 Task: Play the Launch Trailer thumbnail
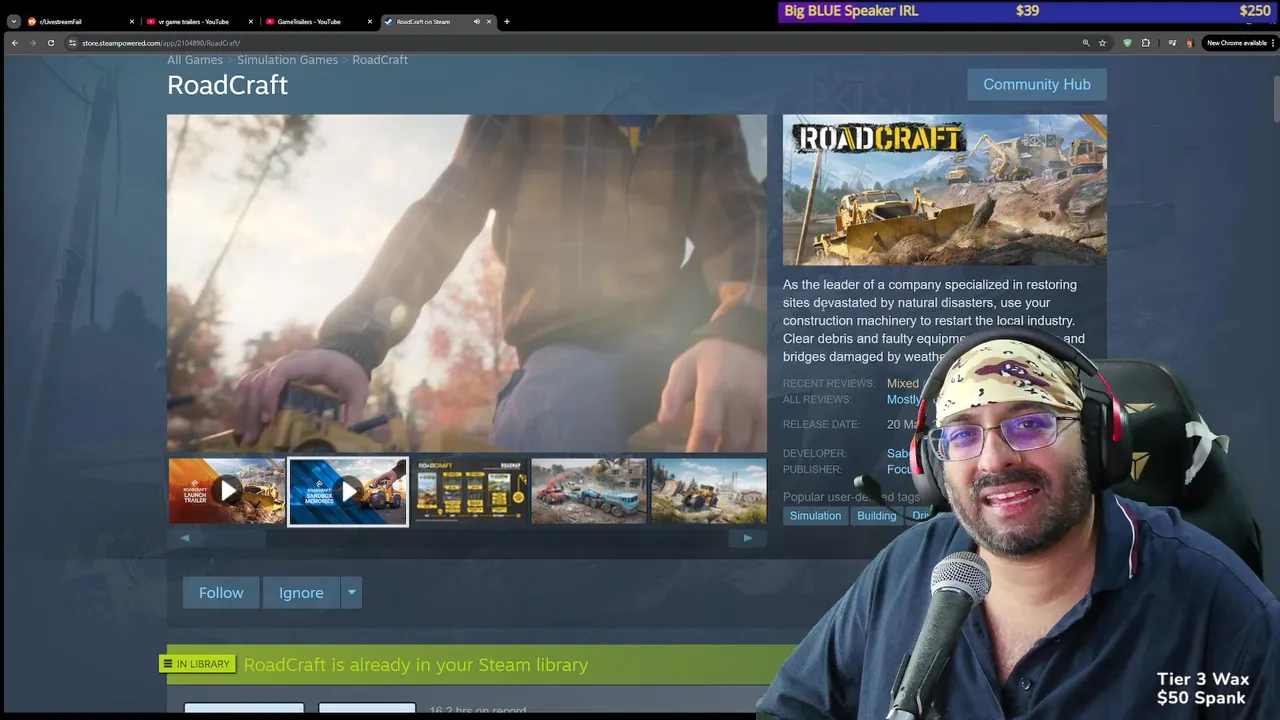(x=227, y=491)
